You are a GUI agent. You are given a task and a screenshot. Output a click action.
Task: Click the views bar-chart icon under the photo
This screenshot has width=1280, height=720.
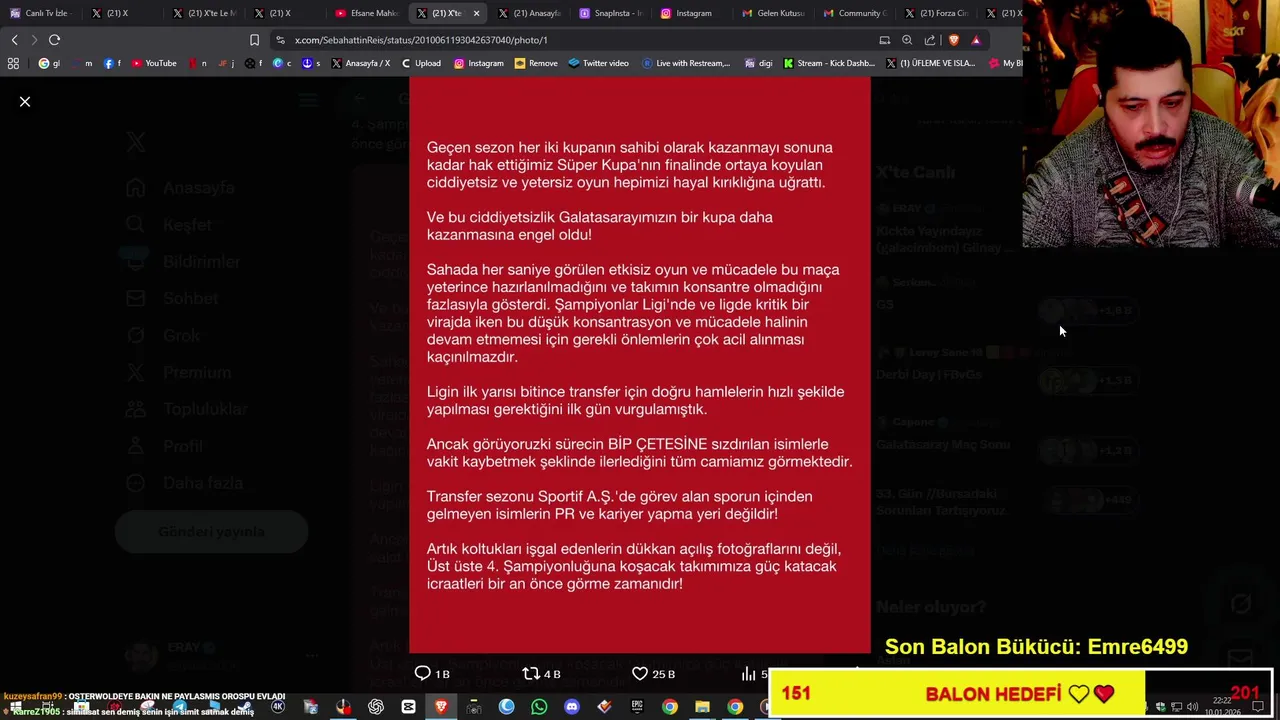(748, 674)
